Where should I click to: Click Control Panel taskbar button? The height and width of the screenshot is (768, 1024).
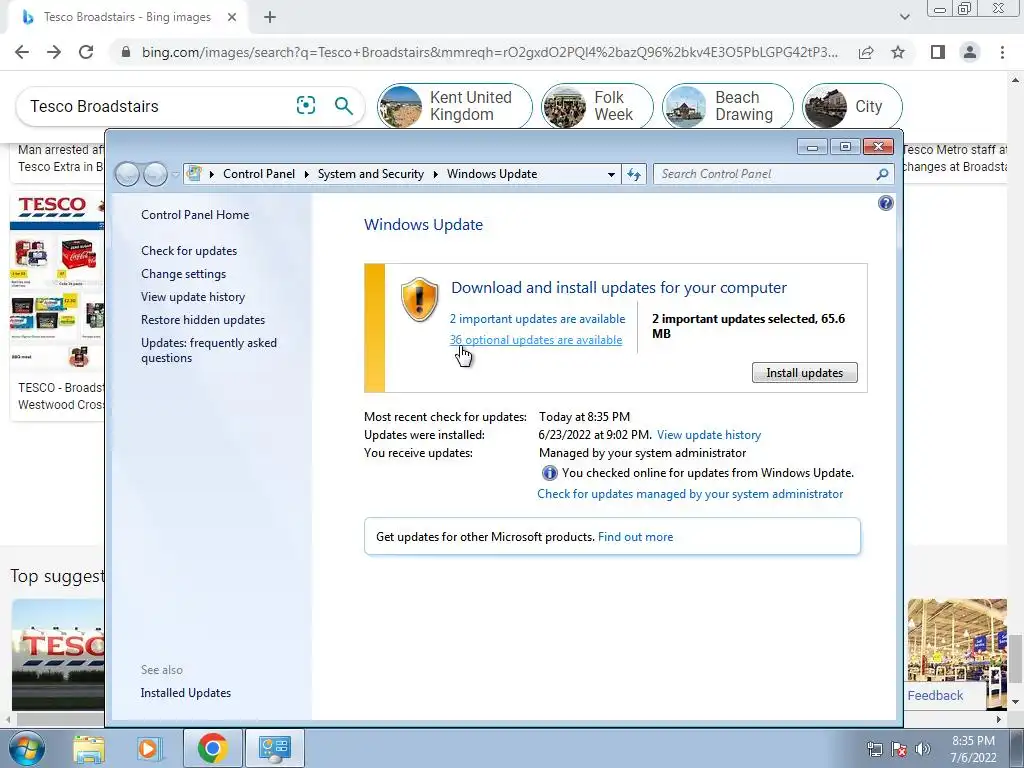274,748
